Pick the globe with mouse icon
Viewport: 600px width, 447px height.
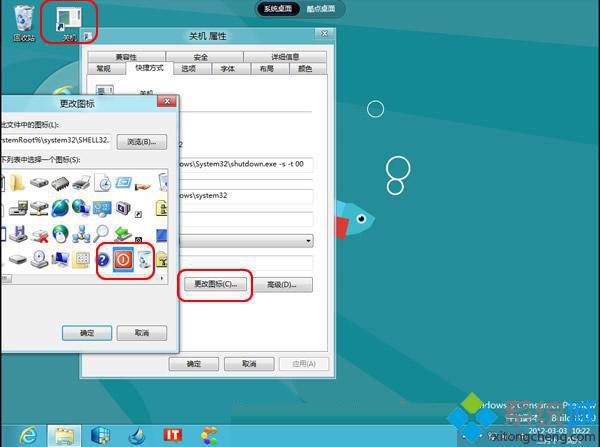coord(60,233)
